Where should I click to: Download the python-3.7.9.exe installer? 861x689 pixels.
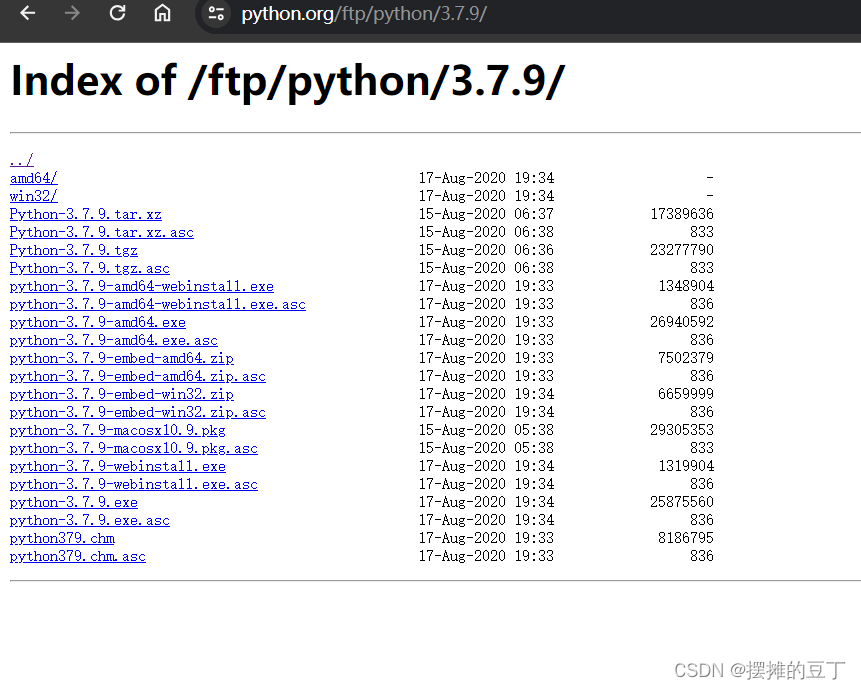(73, 501)
